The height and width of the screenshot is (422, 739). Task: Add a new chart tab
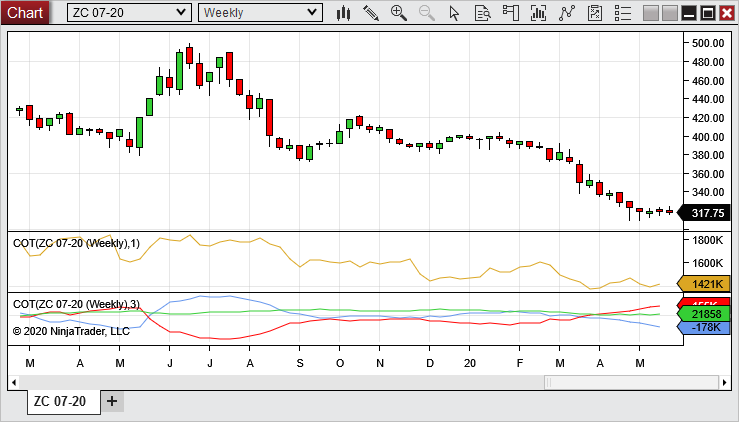point(112,401)
